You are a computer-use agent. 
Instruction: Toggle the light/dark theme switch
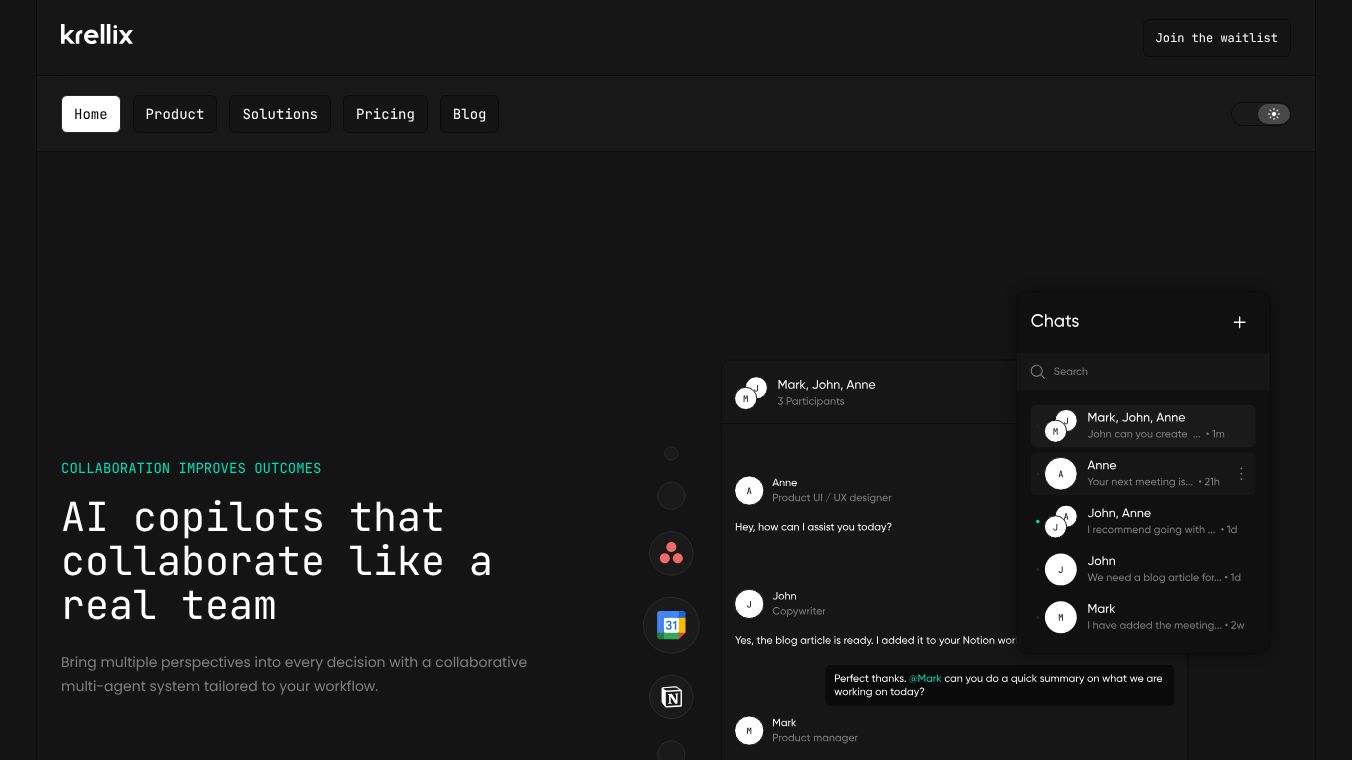[x=1261, y=114]
